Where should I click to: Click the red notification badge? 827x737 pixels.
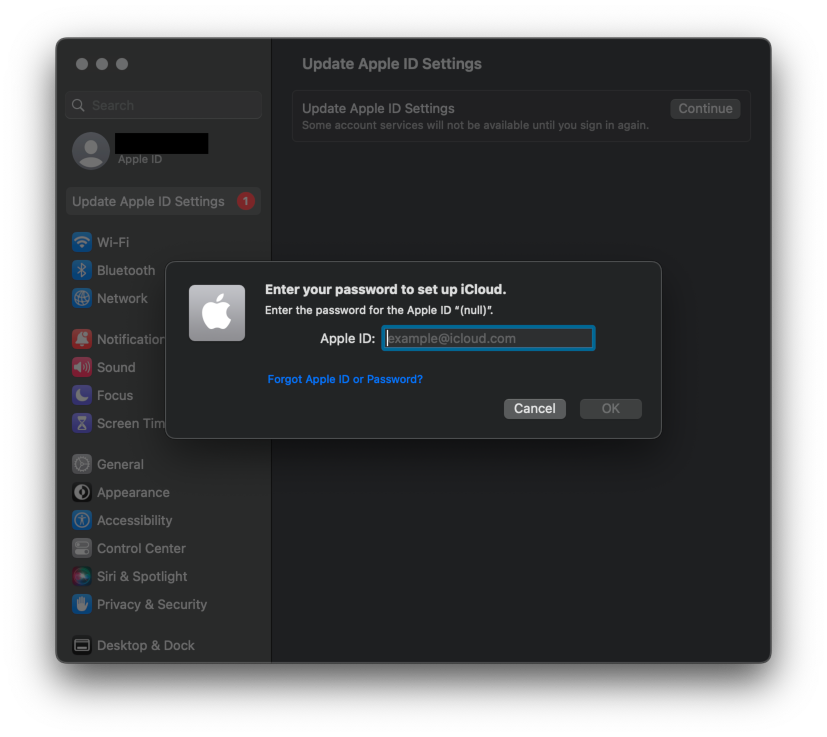[245, 201]
